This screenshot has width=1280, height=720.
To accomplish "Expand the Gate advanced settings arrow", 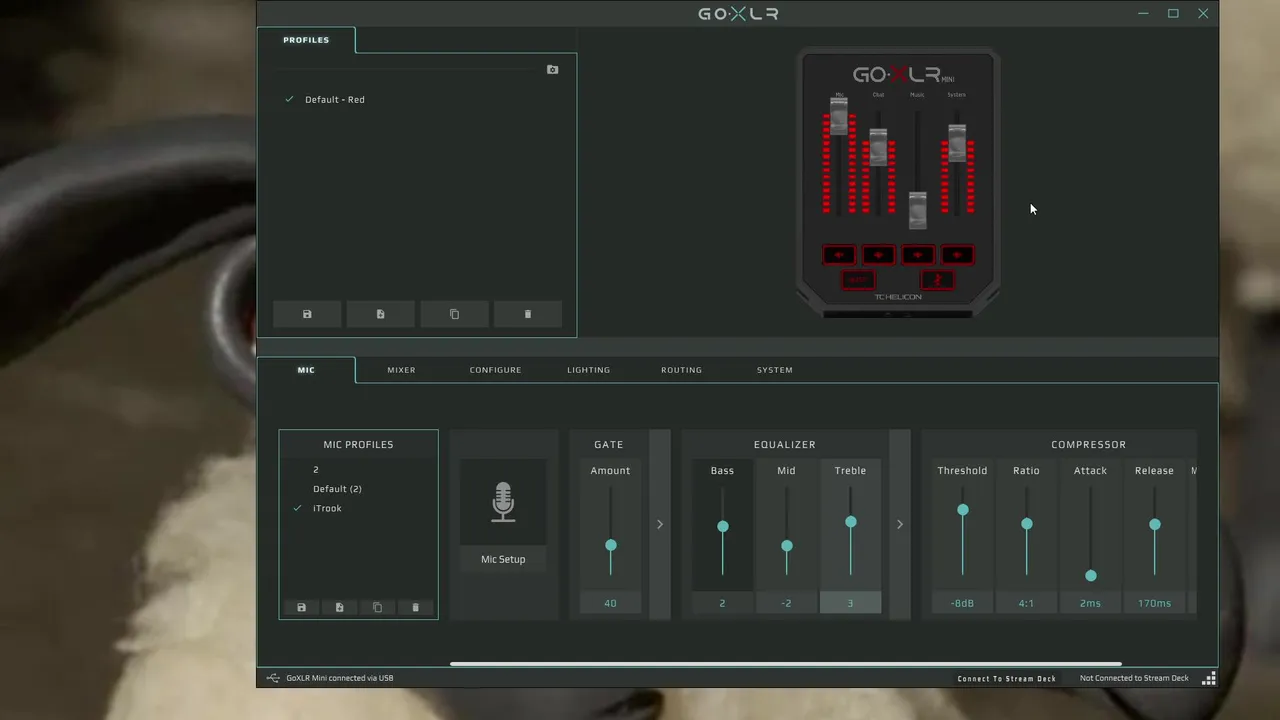I will tap(660, 524).
